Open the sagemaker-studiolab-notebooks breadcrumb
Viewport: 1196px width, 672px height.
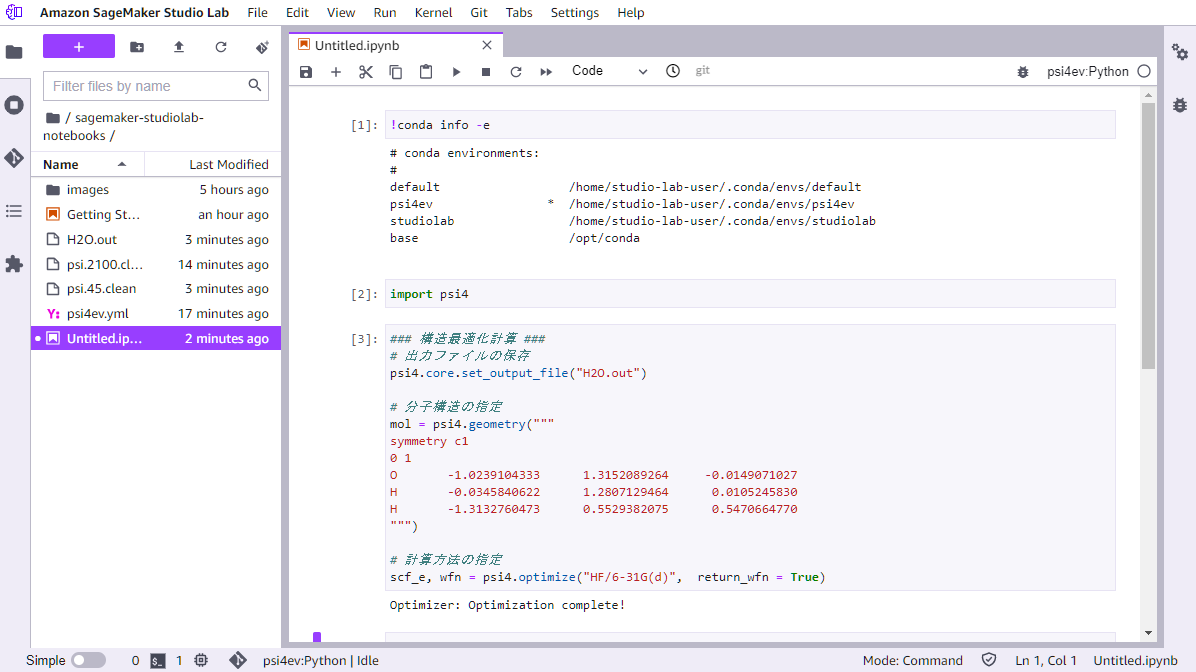coord(124,127)
